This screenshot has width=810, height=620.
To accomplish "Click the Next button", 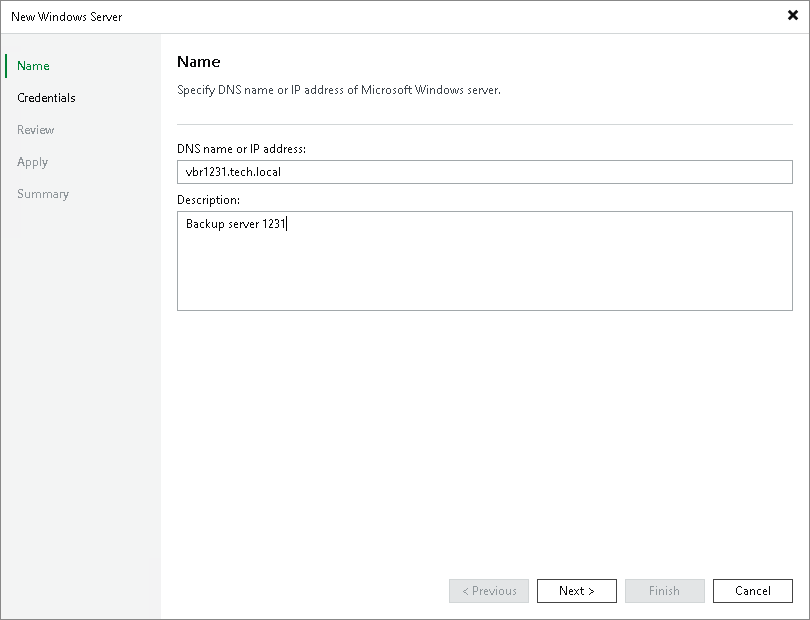I will (x=577, y=591).
